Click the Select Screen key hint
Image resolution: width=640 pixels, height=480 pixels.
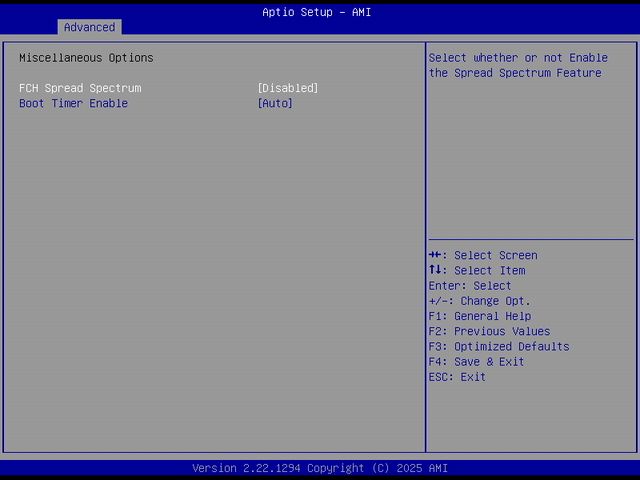coord(483,256)
